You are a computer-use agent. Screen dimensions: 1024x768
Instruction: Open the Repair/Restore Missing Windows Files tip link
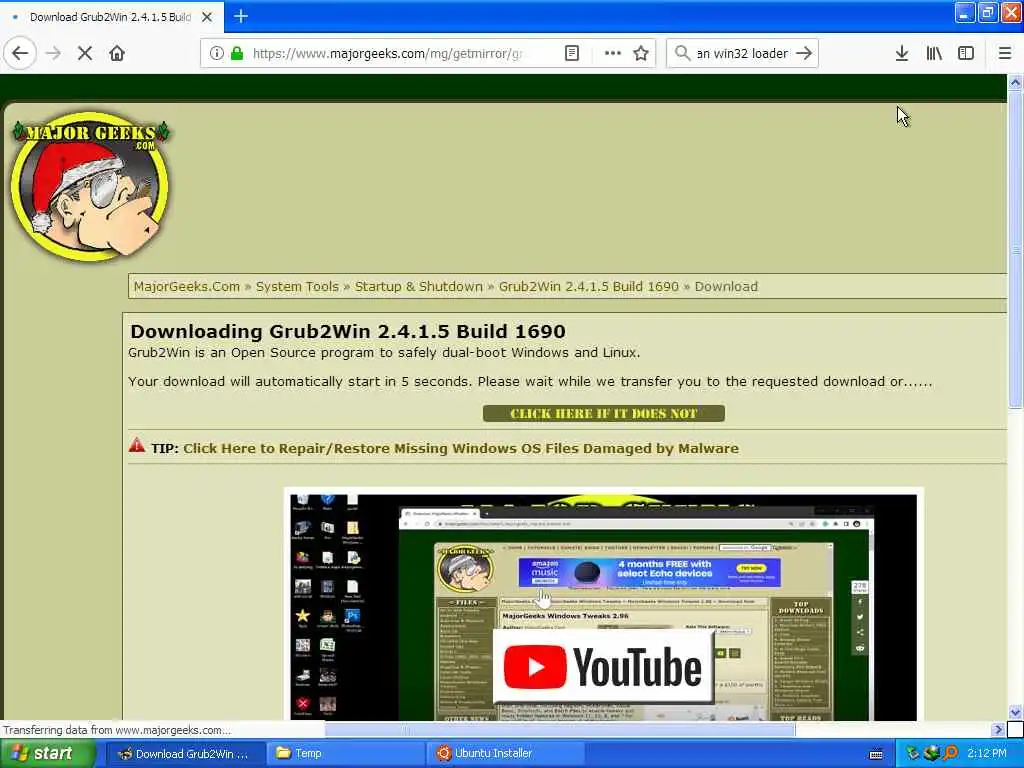461,449
